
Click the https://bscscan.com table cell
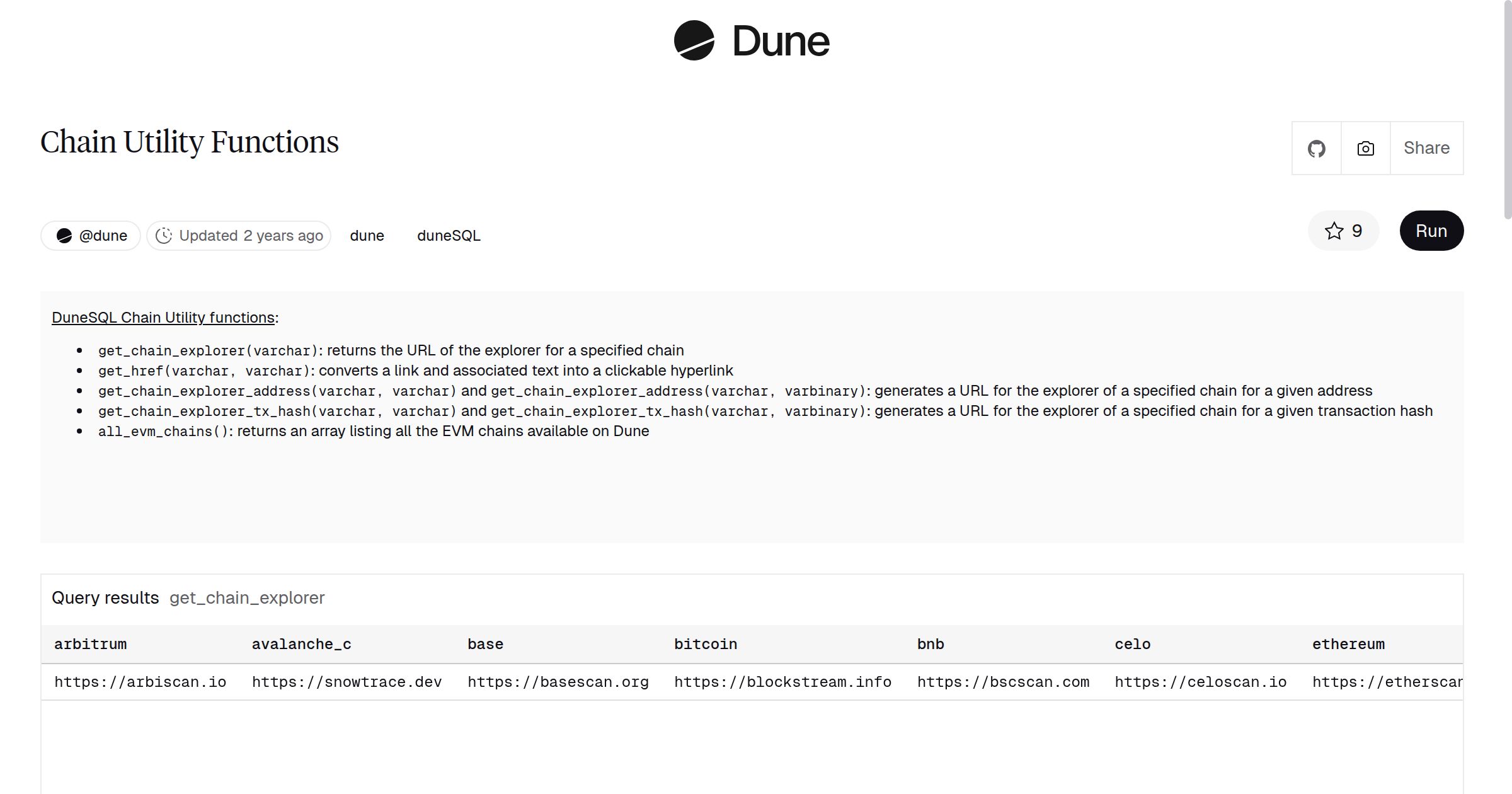coord(1002,682)
